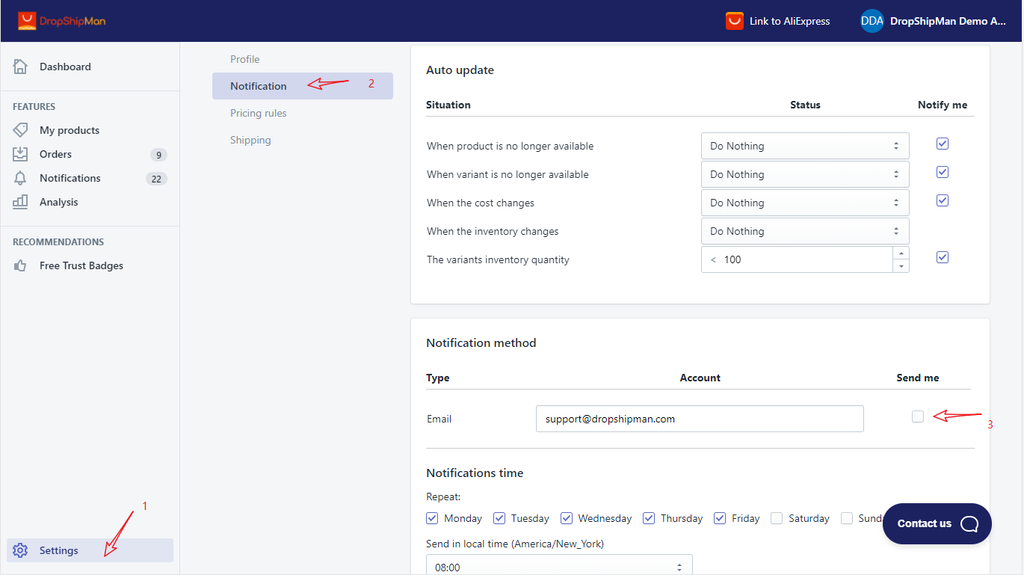Viewport: 1024px width, 575px height.
Task: Click the AliExpress shopping bag icon
Action: tap(734, 21)
